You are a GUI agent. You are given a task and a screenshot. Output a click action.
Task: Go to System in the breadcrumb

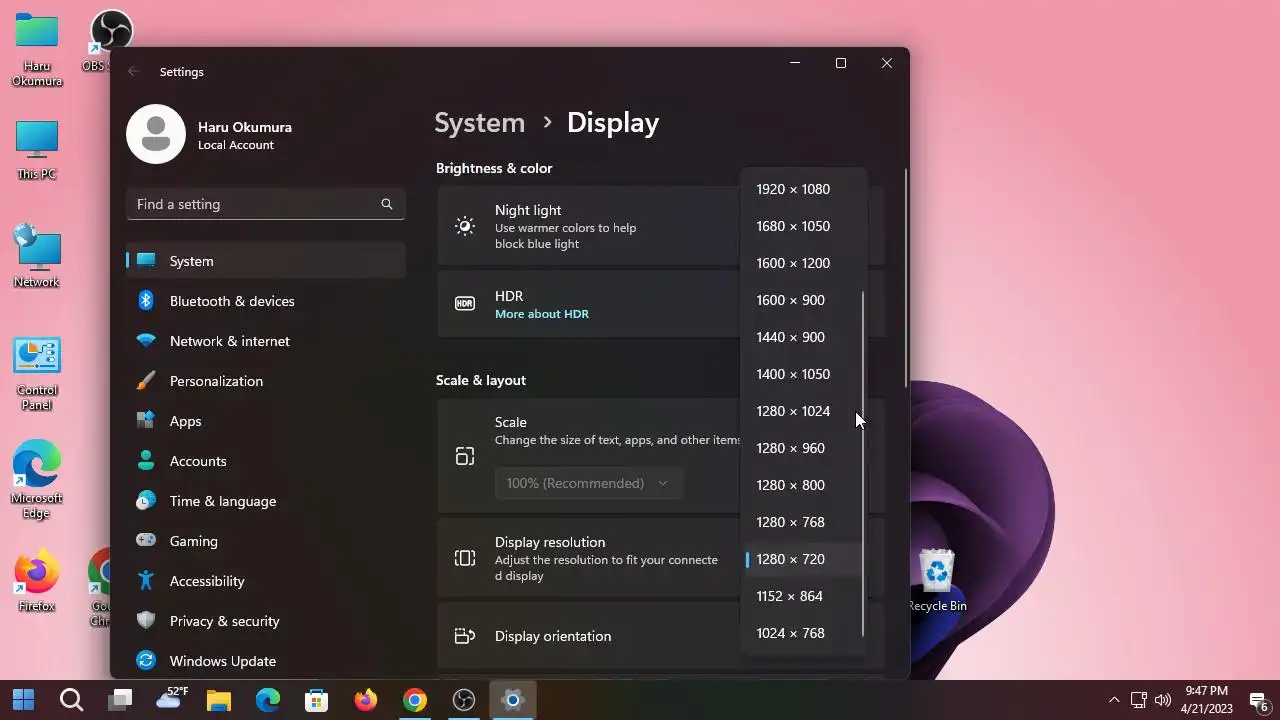tap(480, 123)
